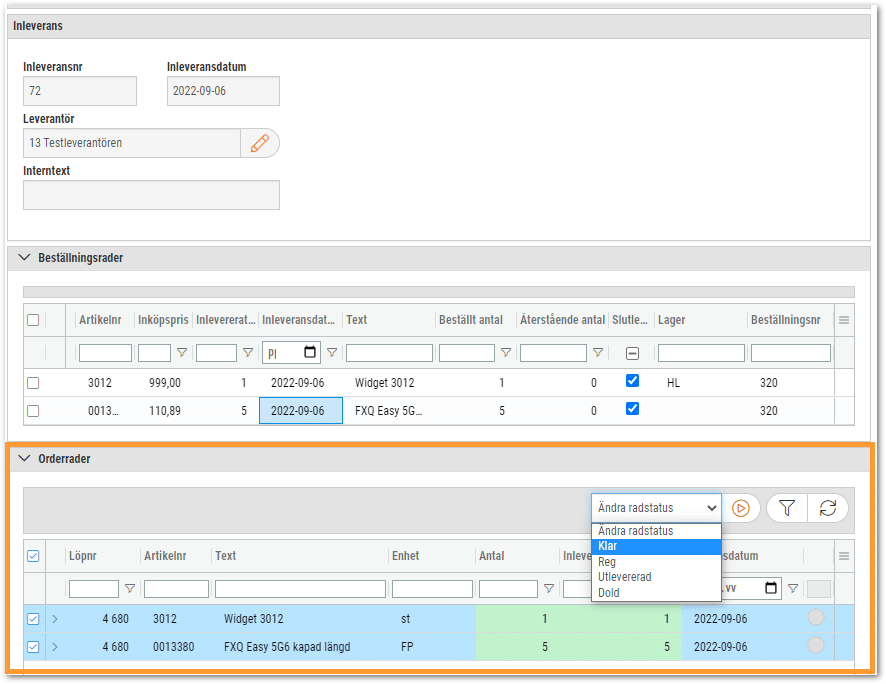Click the Inleveransnr field showing 72
This screenshot has height=684, width=886.
click(80, 91)
